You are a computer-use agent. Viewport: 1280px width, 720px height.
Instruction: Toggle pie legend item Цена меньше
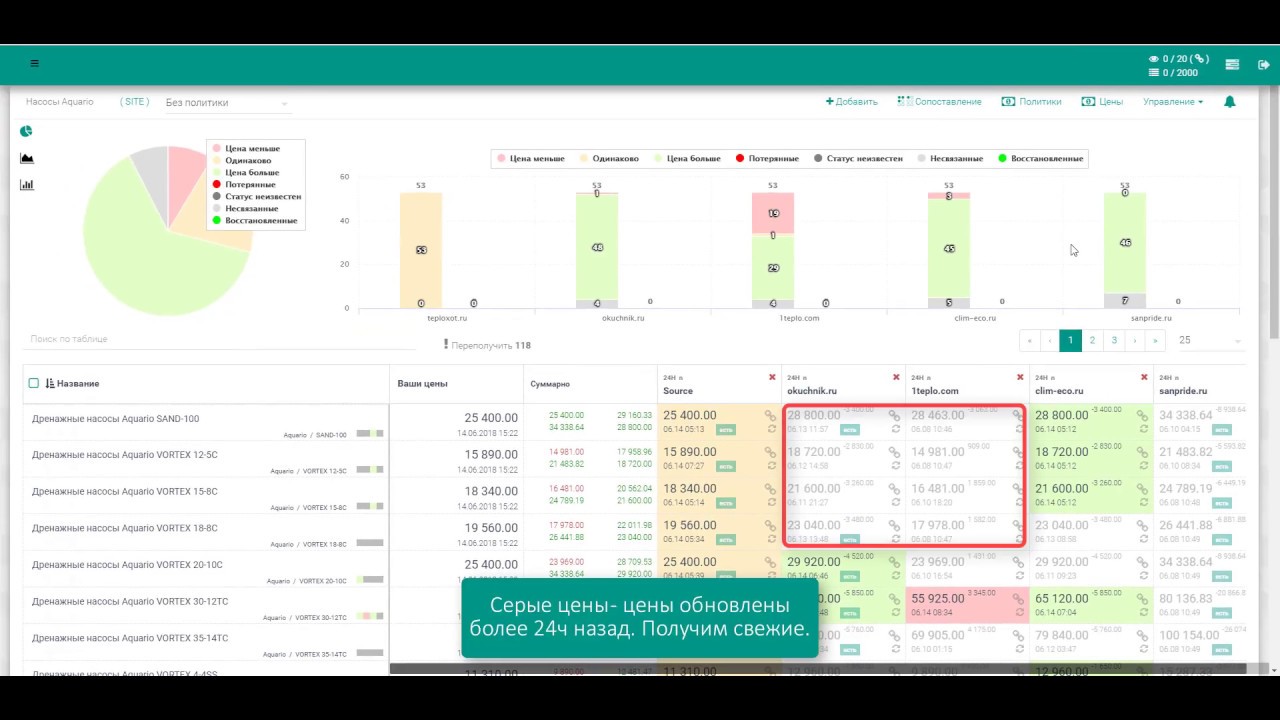(245, 148)
